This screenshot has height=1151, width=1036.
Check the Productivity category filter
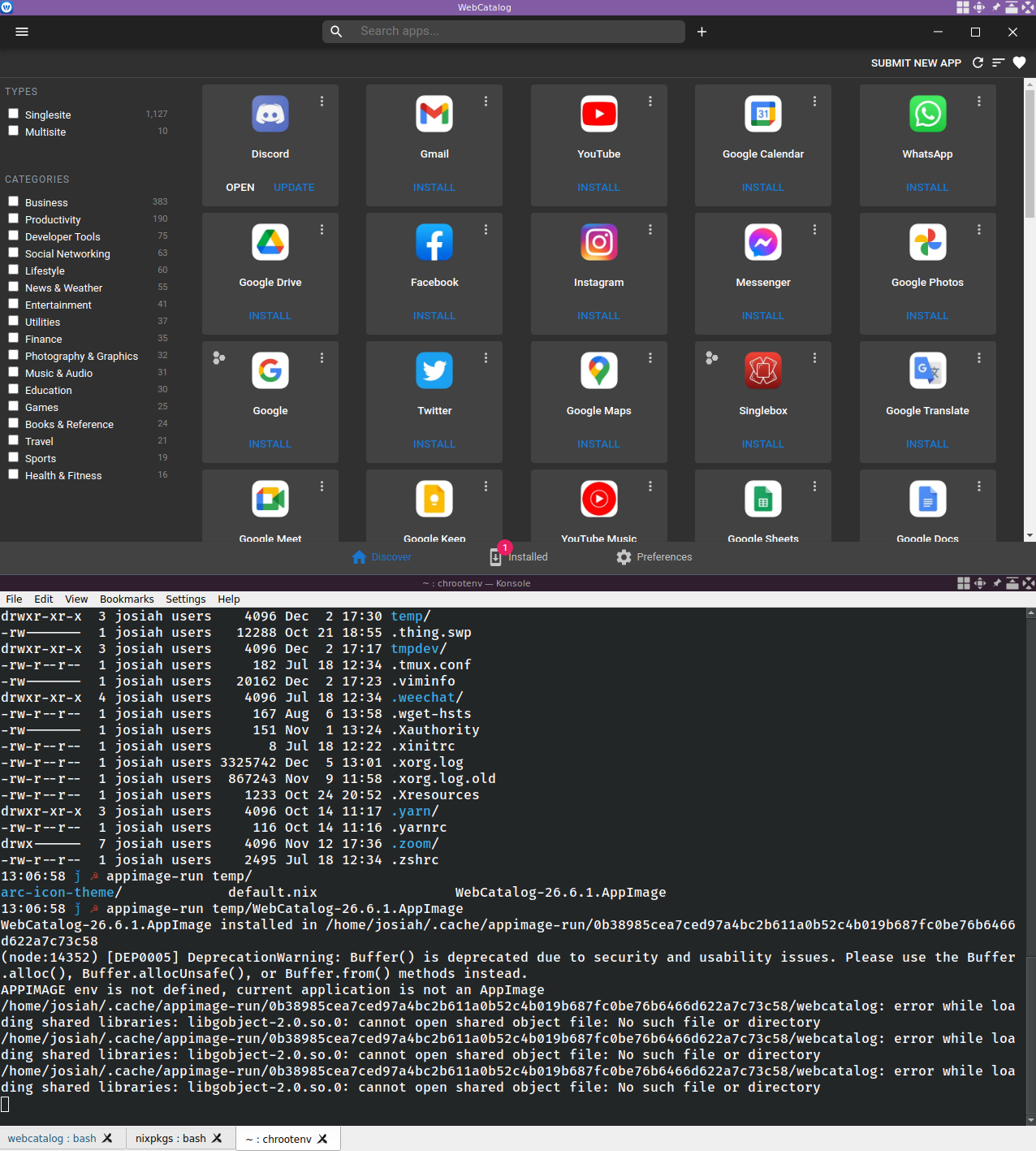coord(13,218)
